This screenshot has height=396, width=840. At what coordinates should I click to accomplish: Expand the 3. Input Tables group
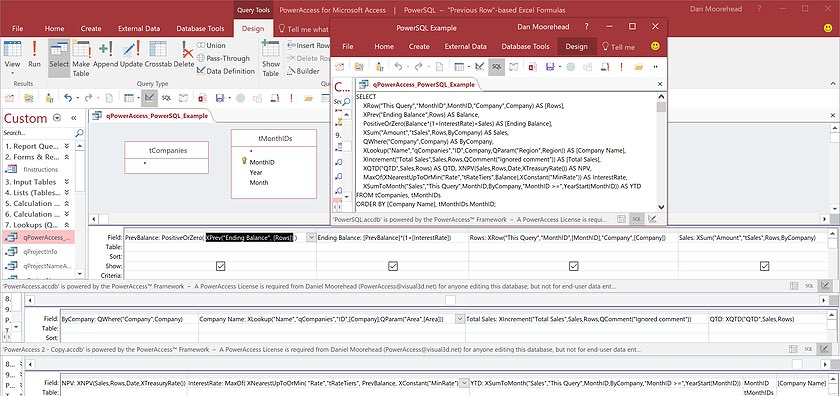66,182
